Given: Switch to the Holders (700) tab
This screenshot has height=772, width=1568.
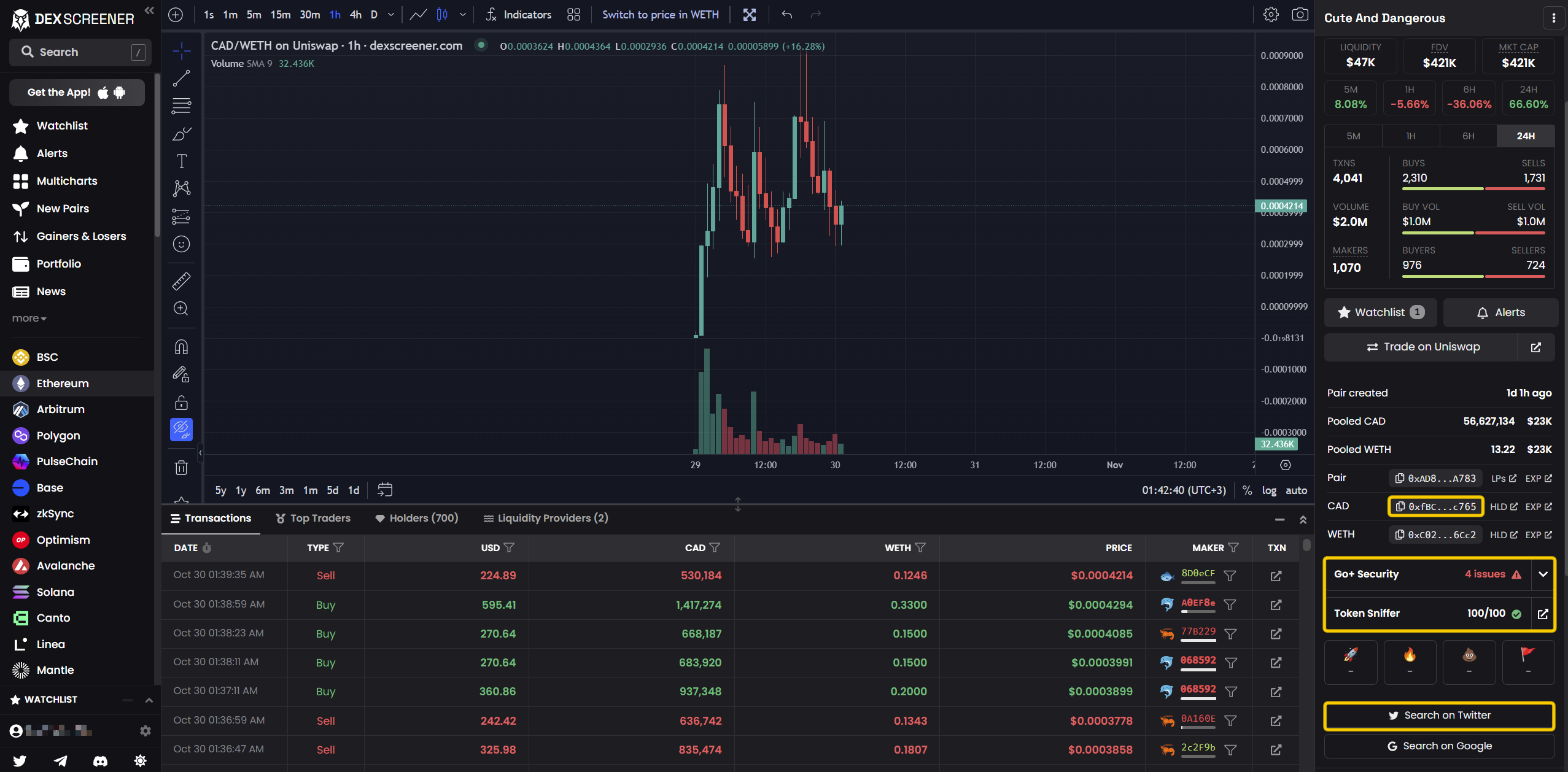Looking at the screenshot, I should click(417, 518).
